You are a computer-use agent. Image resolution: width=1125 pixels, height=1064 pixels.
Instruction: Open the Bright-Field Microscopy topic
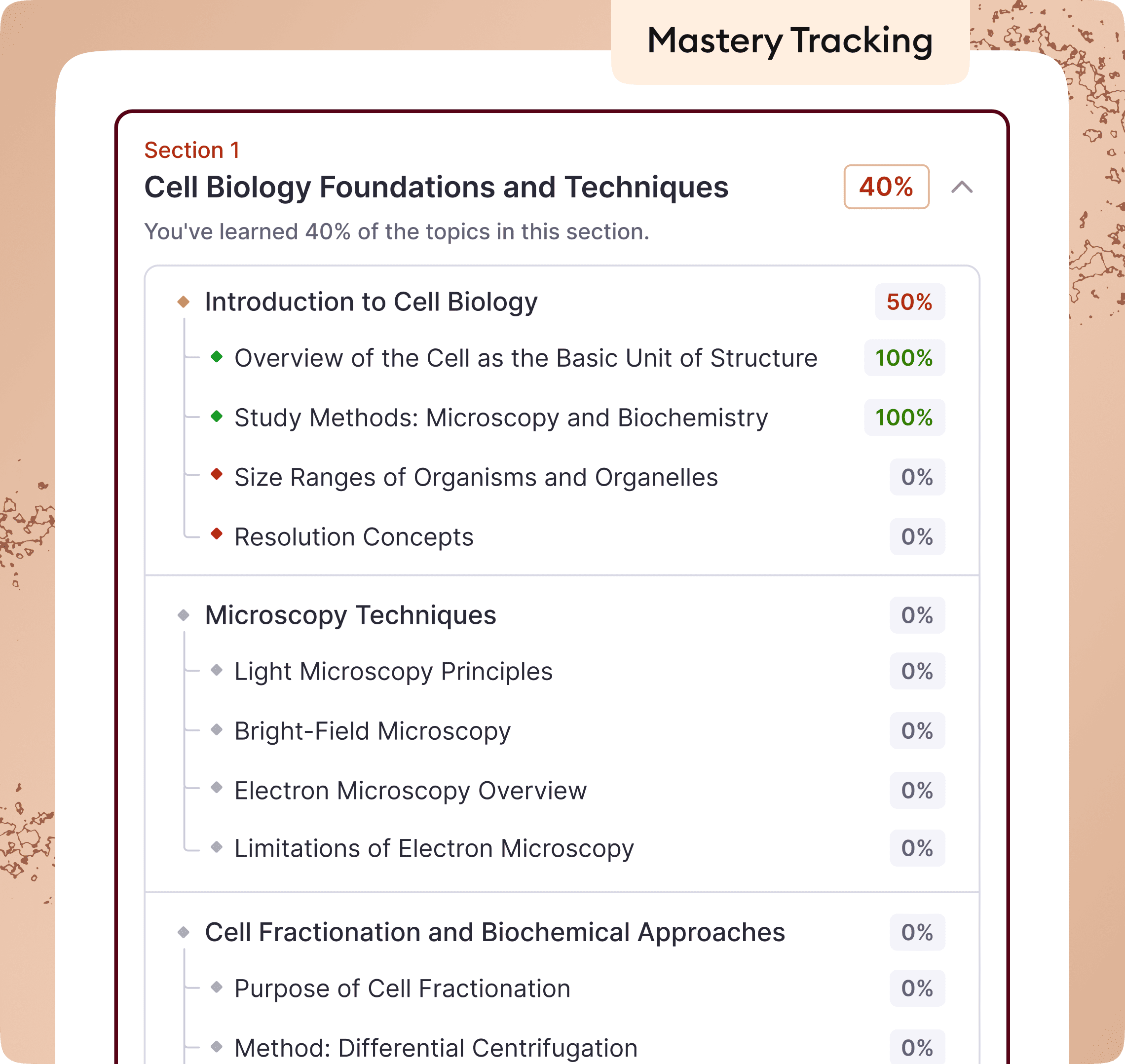pos(373,730)
